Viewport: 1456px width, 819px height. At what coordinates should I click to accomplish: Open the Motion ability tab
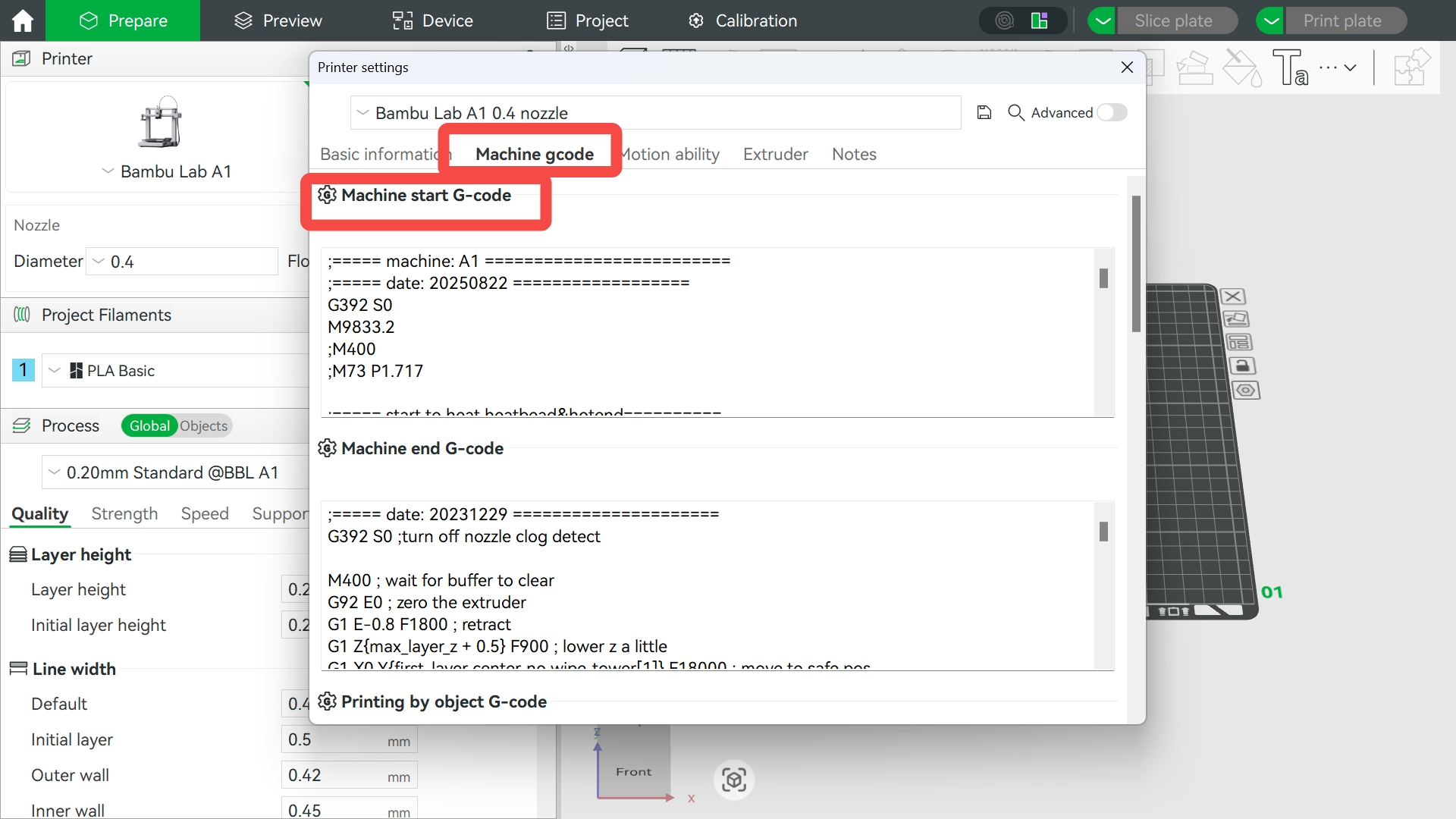(x=670, y=154)
